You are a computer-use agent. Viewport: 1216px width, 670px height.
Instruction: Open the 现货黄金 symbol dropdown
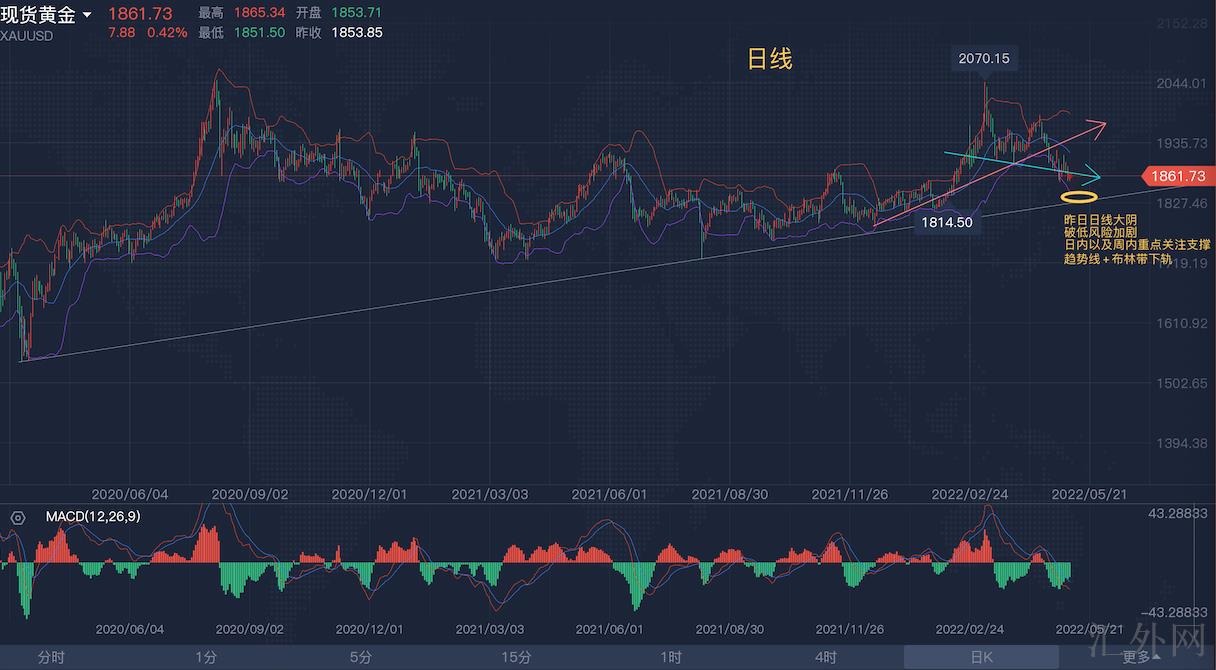coord(88,15)
